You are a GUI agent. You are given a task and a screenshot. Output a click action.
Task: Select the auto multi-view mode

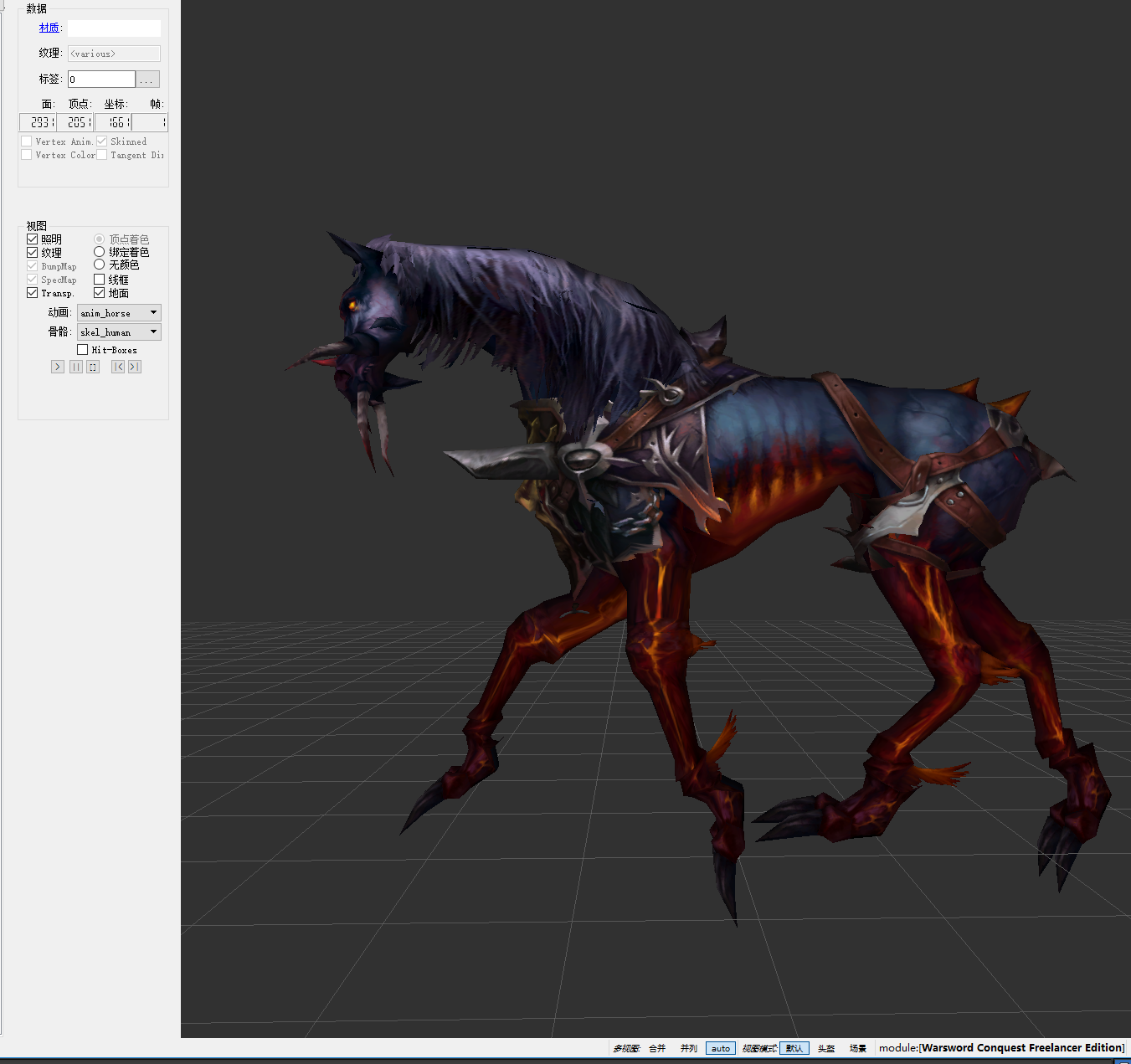pyautogui.click(x=721, y=1048)
